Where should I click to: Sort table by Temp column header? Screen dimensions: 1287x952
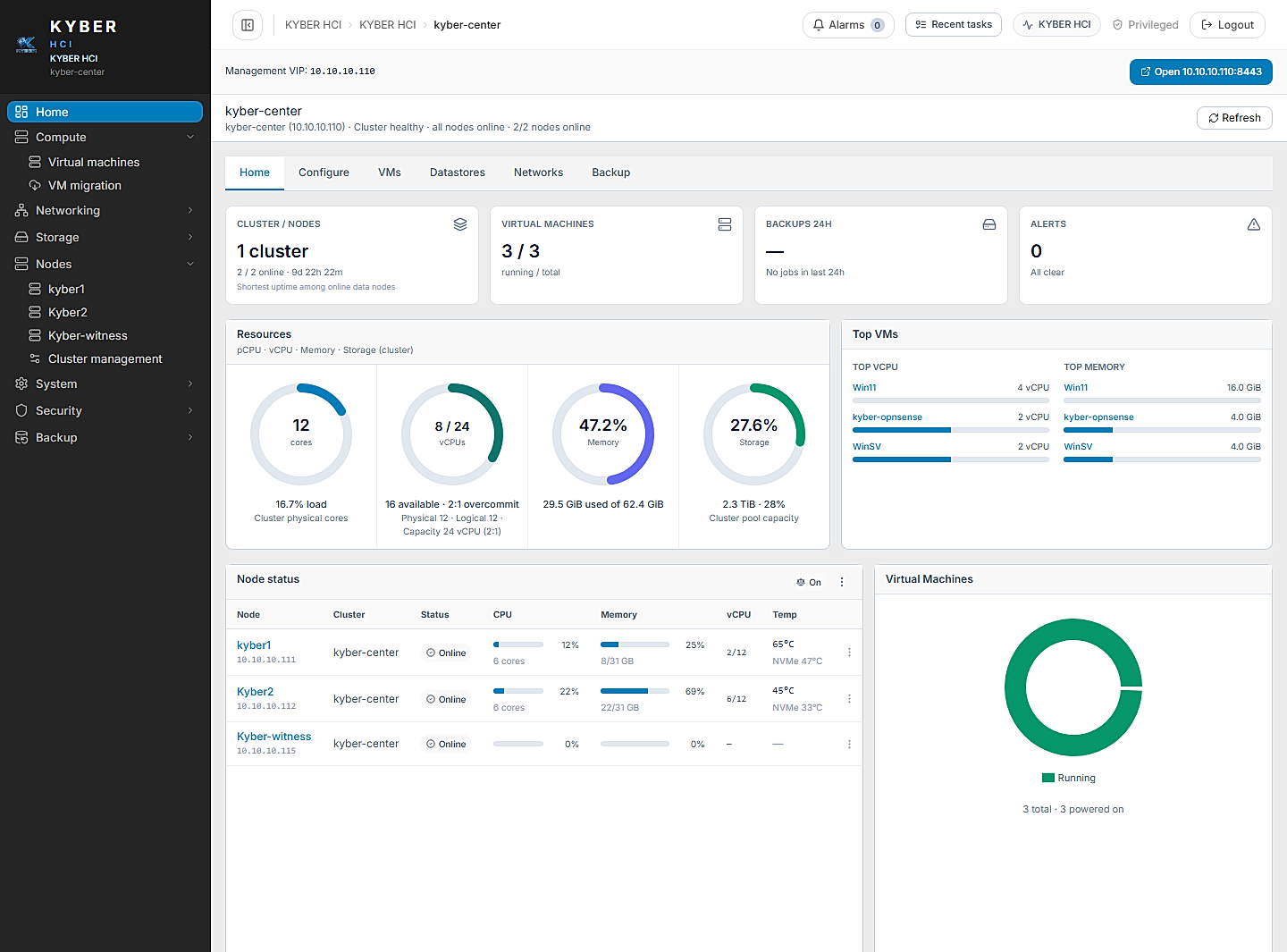point(785,615)
